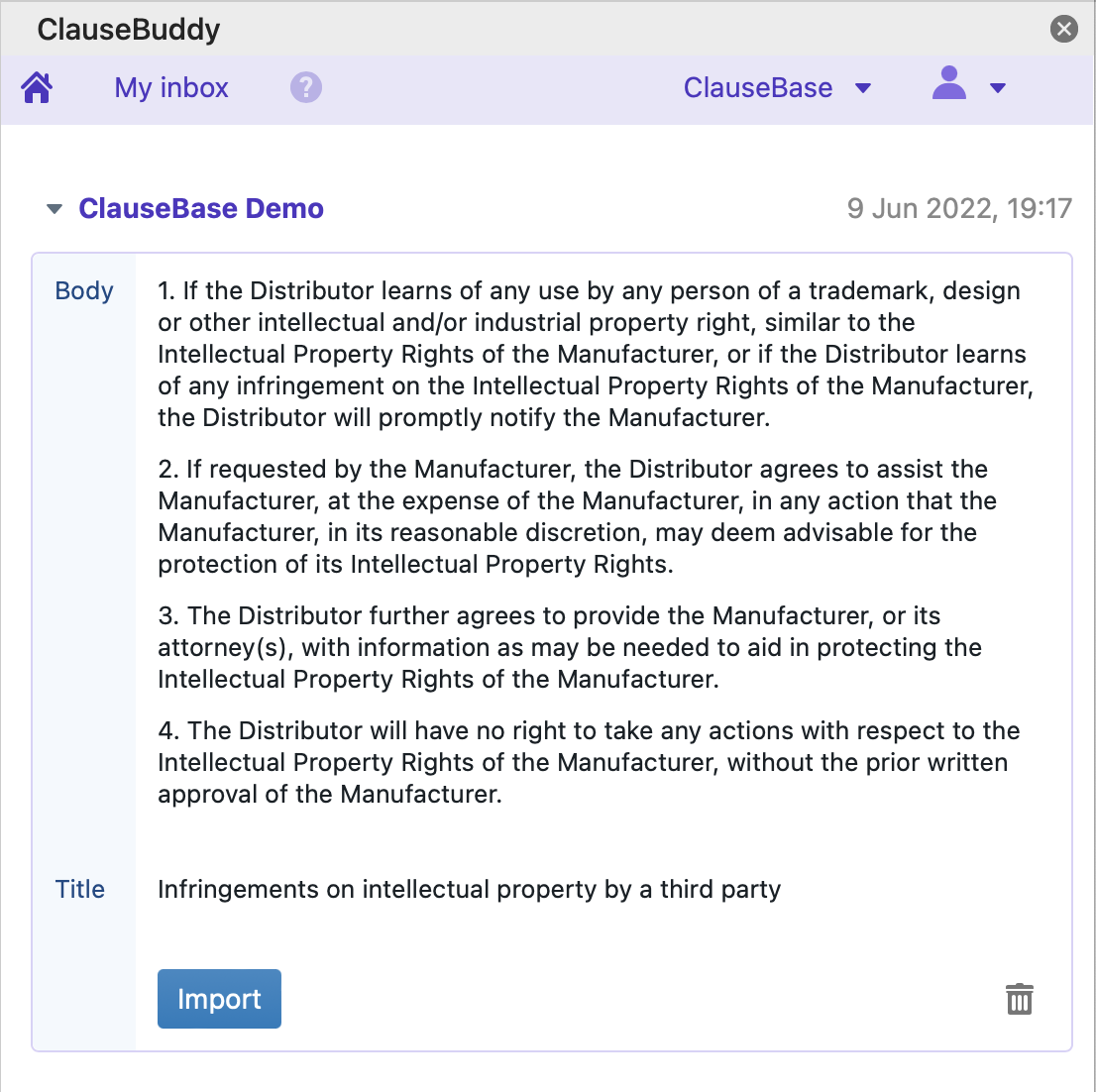Delete the clause with the trash icon
This screenshot has width=1096, height=1092.
pos(1020,999)
